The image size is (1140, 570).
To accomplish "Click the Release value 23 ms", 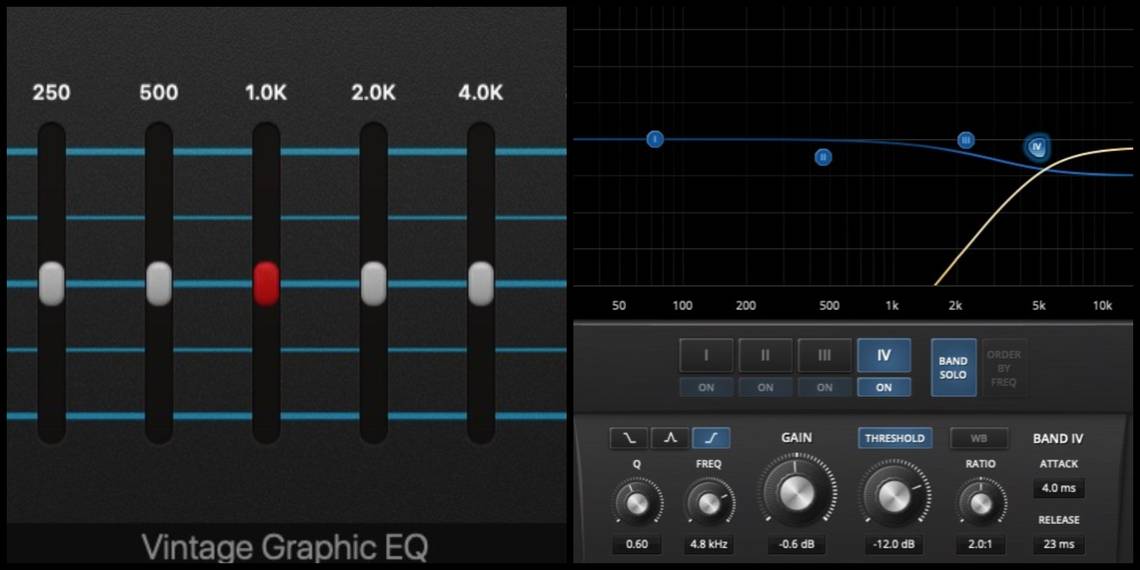I will pyautogui.click(x=1059, y=545).
